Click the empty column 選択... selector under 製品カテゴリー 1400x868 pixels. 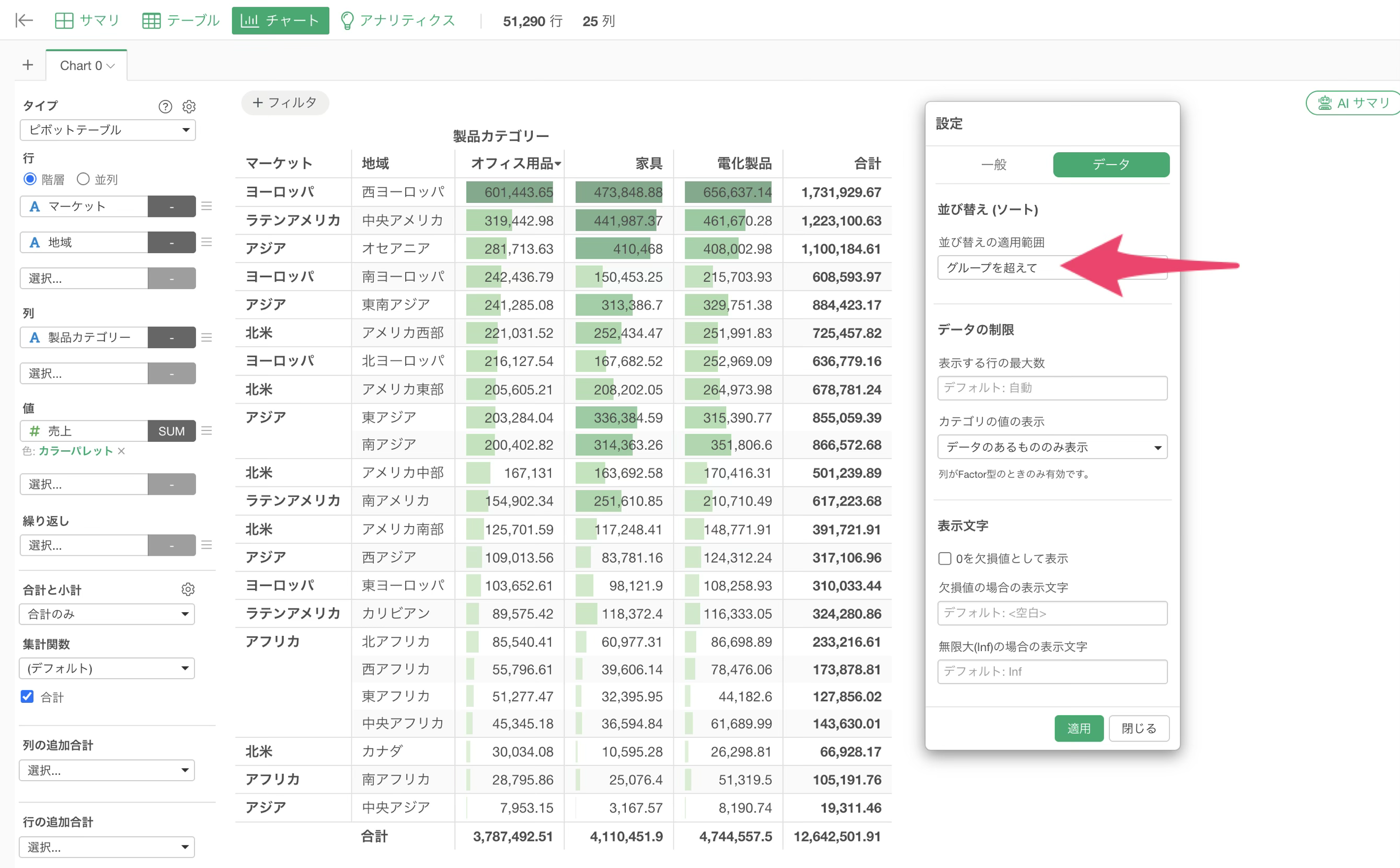click(84, 373)
